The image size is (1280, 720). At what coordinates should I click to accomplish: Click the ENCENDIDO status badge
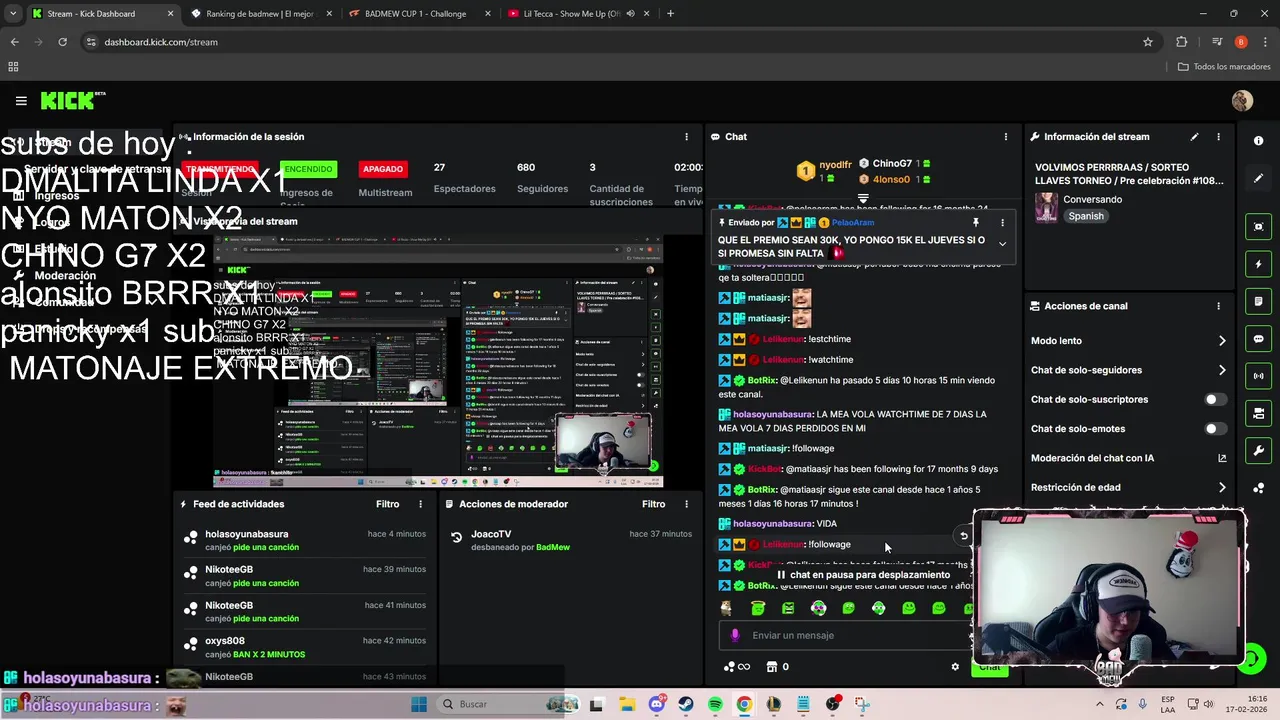[308, 169]
